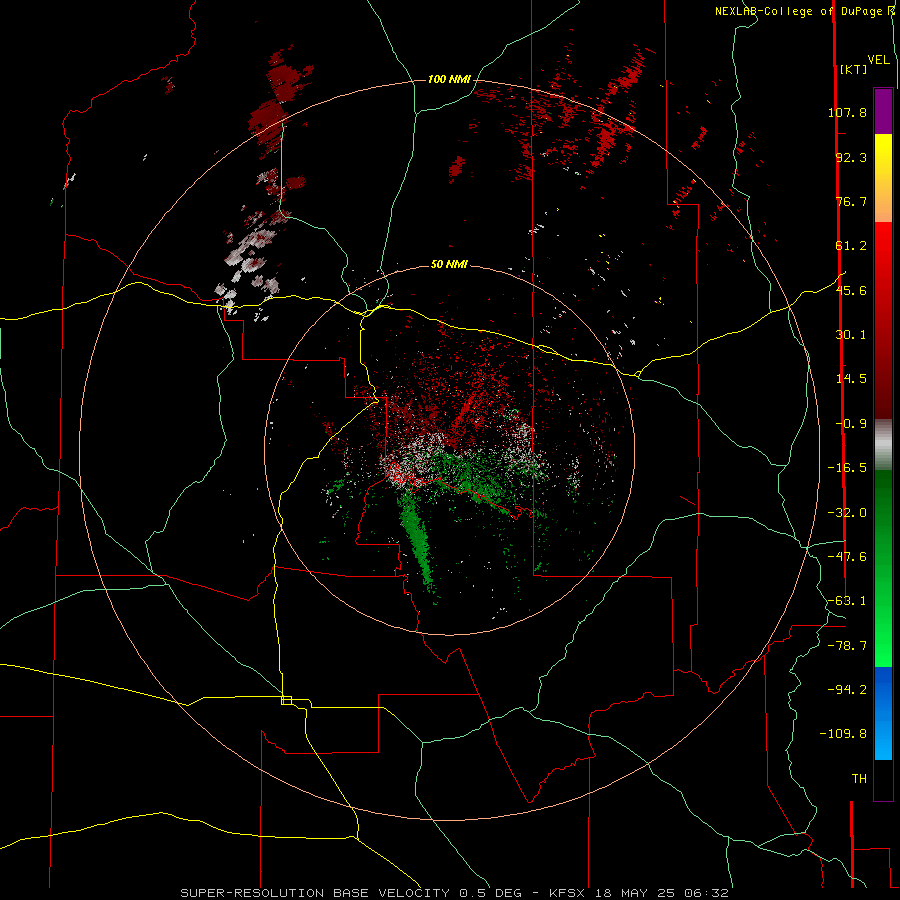Click the Super-Resolution Base Velocity caption
This screenshot has width=900, height=900.
coord(454,893)
